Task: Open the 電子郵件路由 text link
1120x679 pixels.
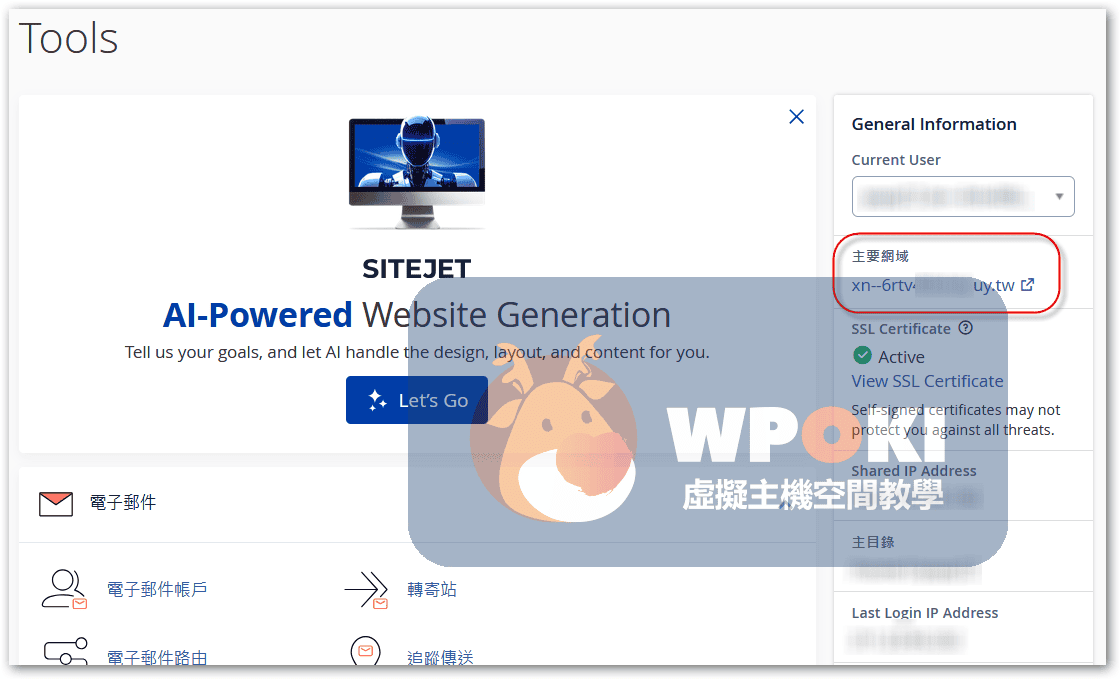Action: [157, 658]
